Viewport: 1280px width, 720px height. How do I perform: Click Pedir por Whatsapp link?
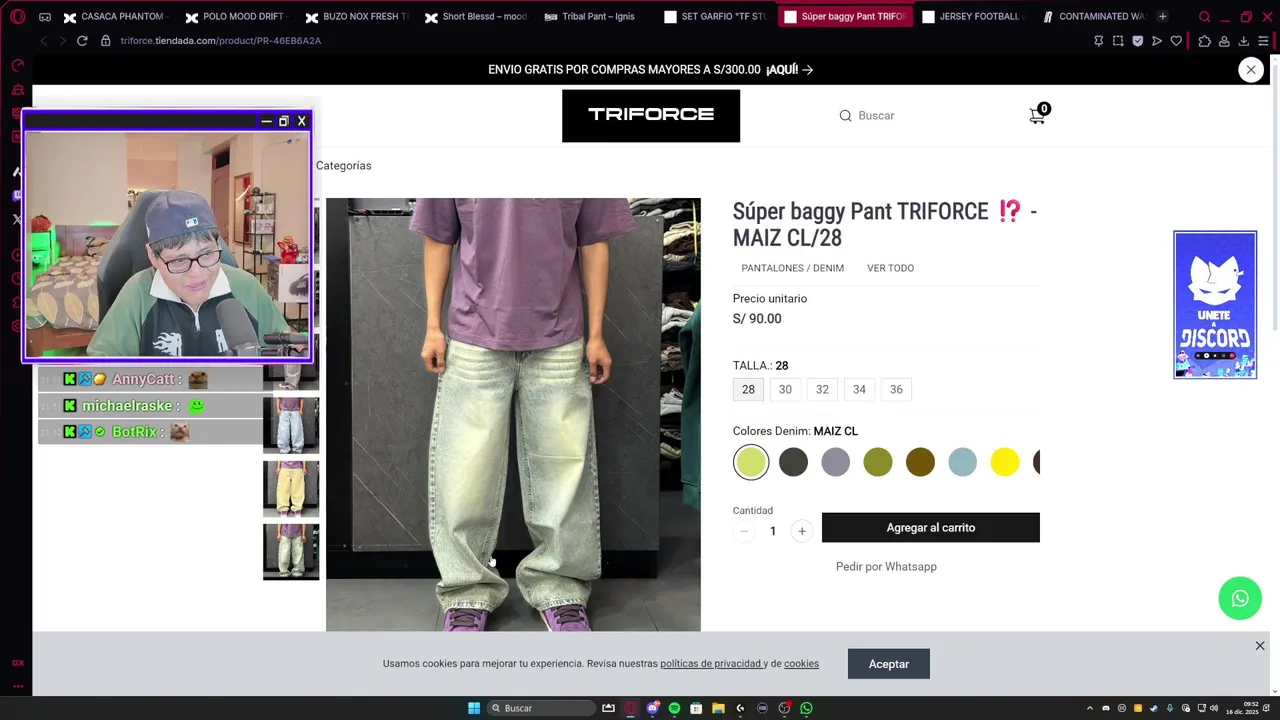pyautogui.click(x=886, y=567)
